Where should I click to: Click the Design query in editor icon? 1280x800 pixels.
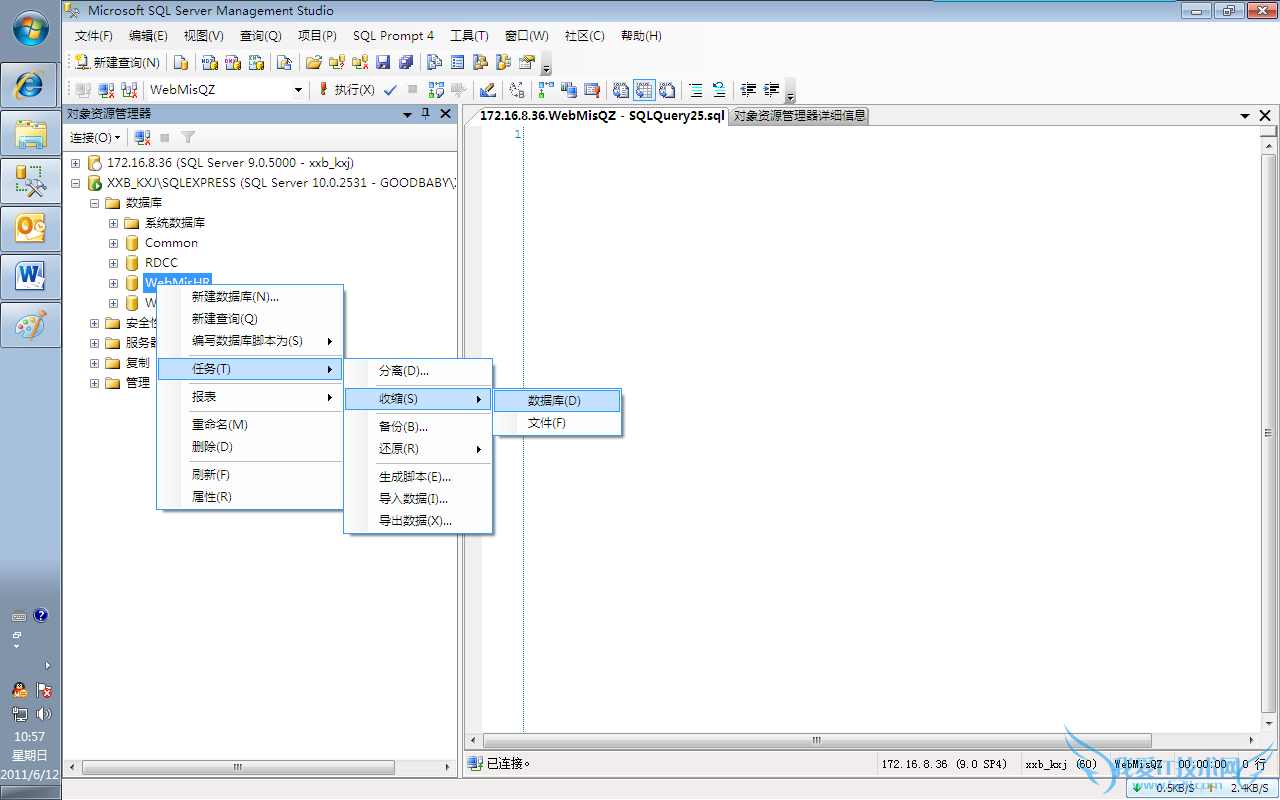coord(487,90)
